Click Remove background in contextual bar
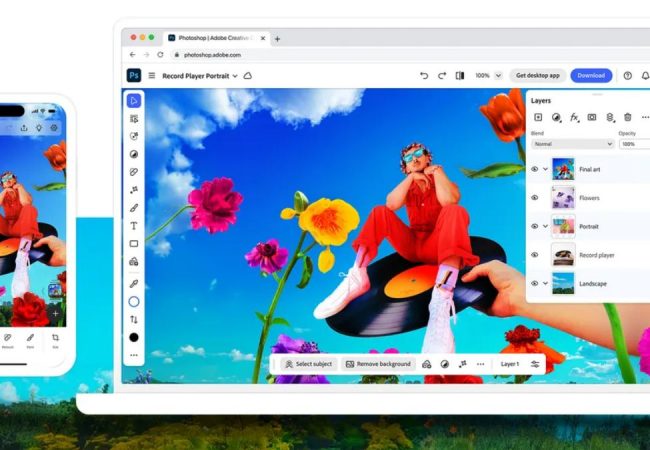Viewport: 650px width, 450px height. pyautogui.click(x=378, y=364)
